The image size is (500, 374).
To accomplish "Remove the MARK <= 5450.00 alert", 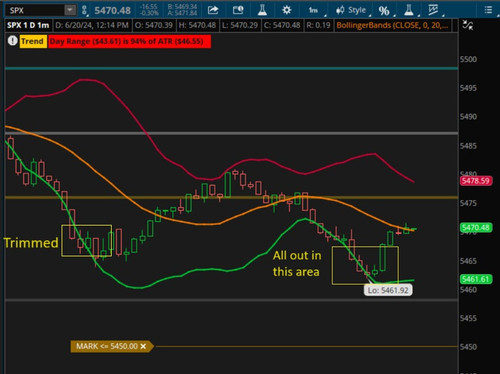I will click(143, 346).
